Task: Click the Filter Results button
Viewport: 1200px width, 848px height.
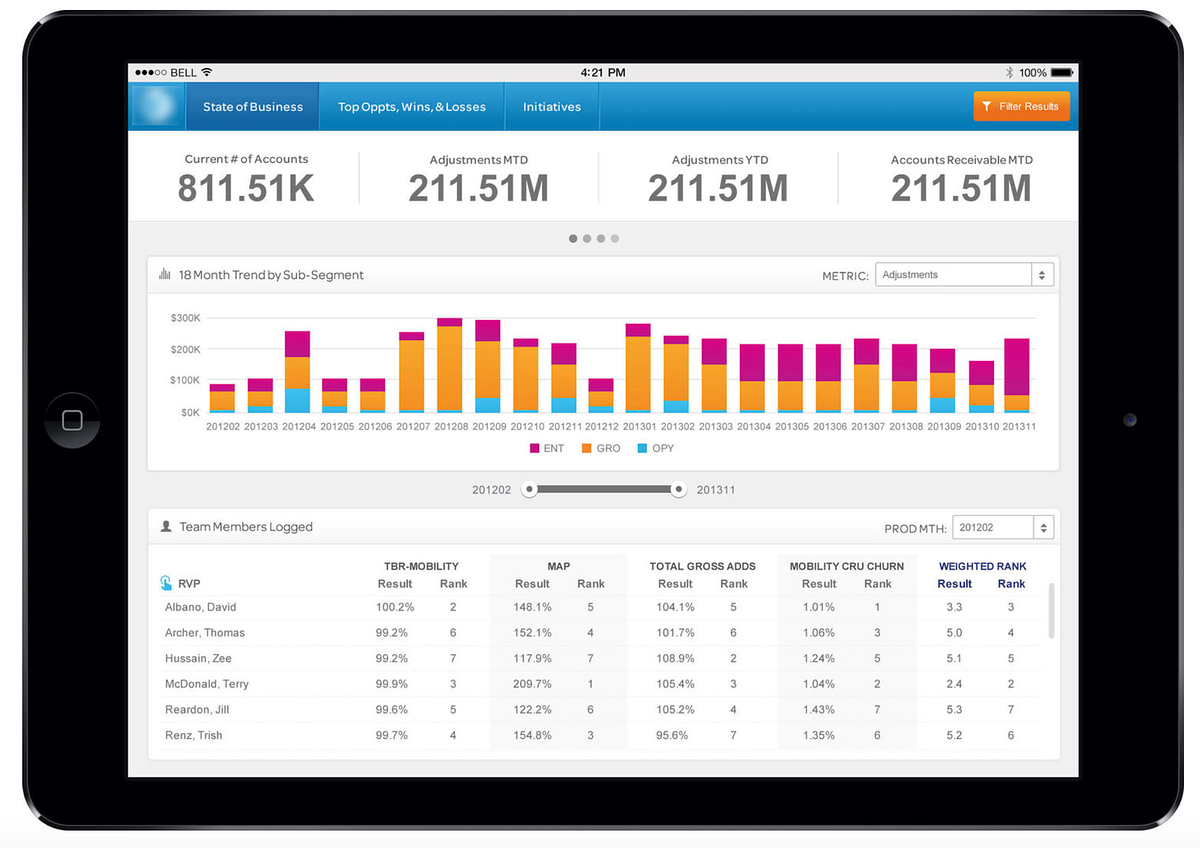Action: pyautogui.click(x=1020, y=106)
